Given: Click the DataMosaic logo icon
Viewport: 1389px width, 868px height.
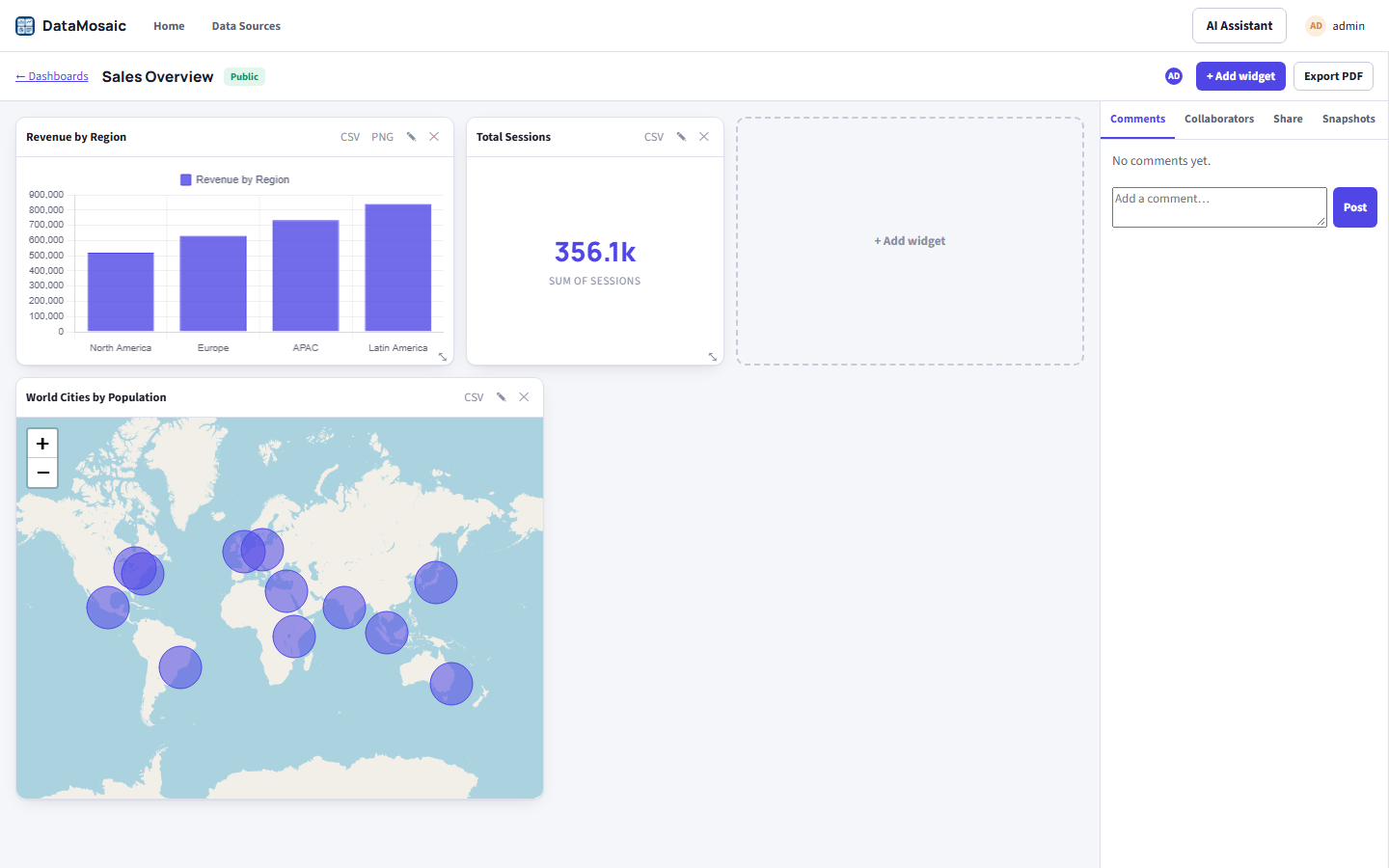Looking at the screenshot, I should point(25,26).
